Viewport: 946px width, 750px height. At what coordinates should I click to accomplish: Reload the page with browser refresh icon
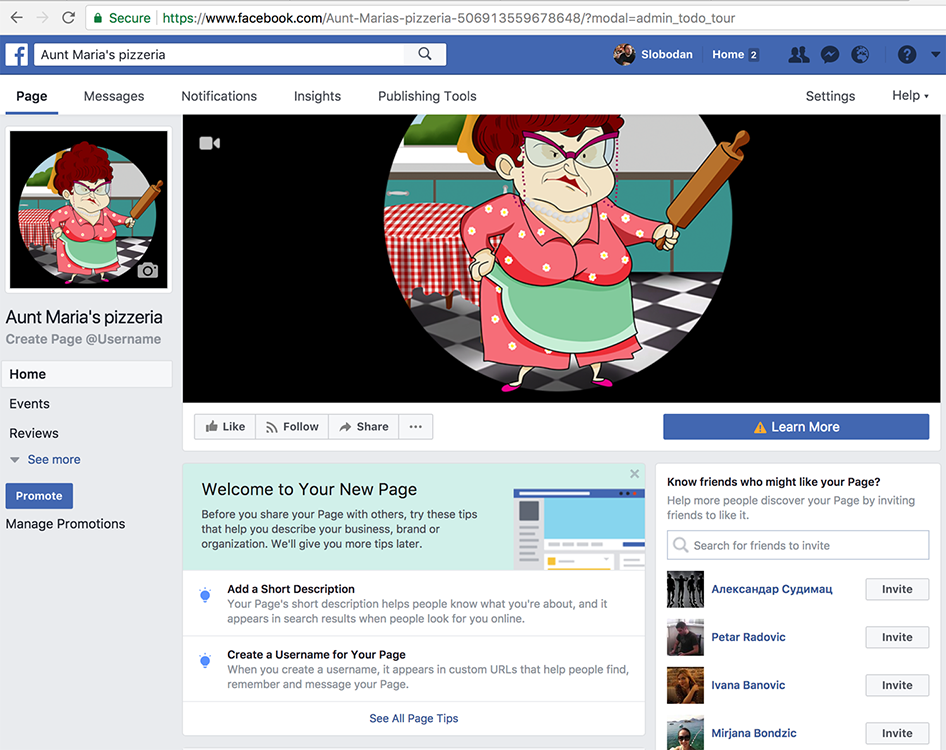click(x=68, y=18)
